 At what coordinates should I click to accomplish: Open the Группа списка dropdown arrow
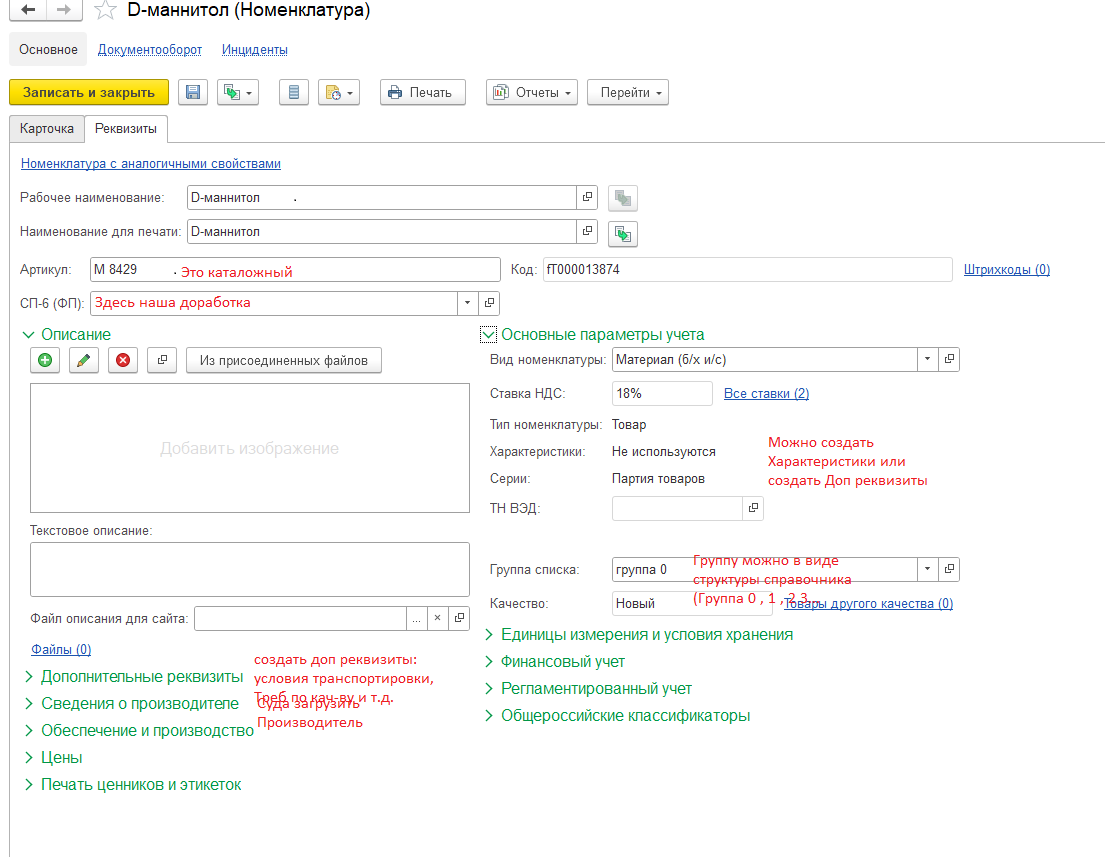927,569
